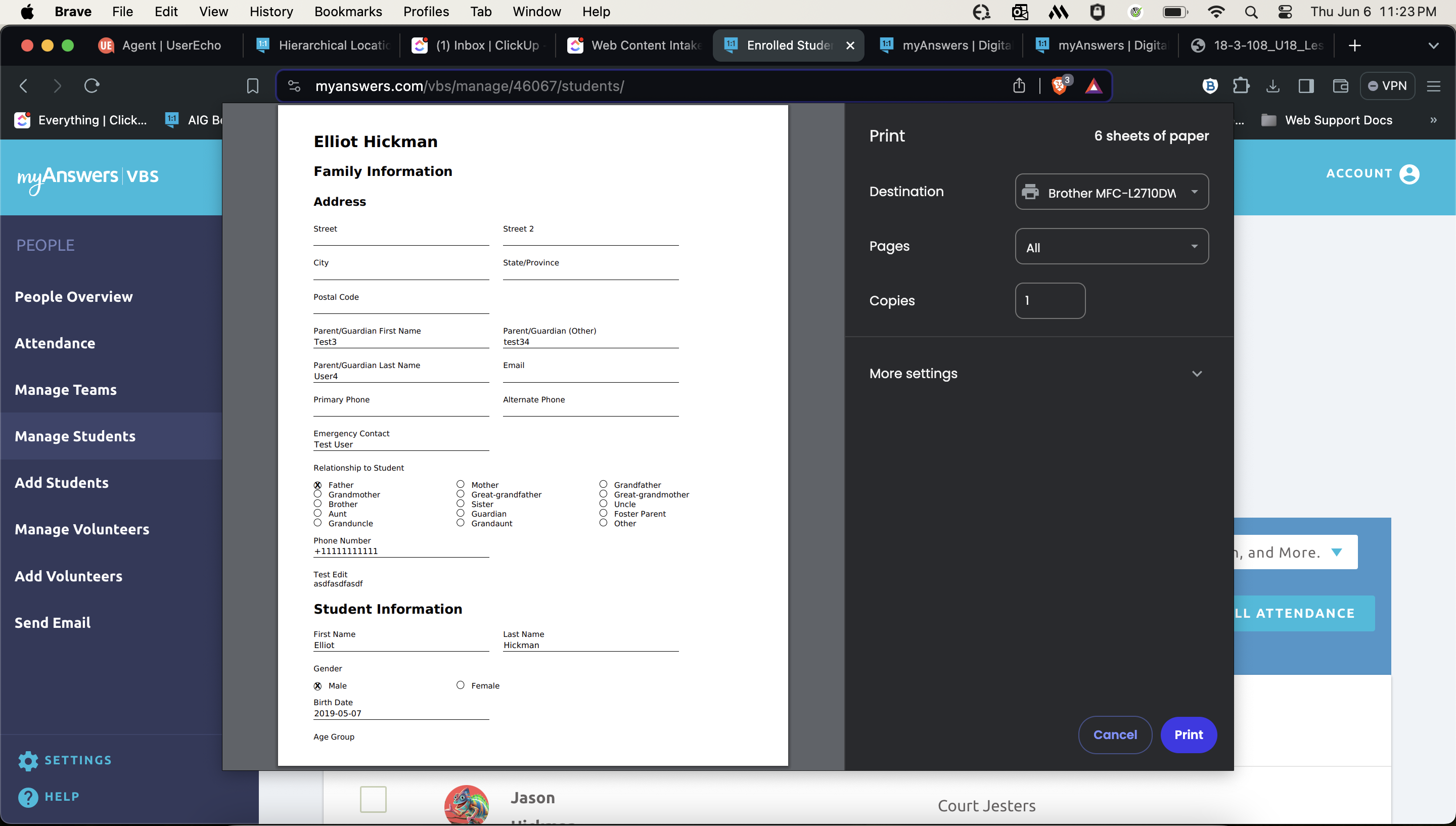Open macOS Control Center icon
Screen dimensions: 1456x826
[x=1285, y=12]
